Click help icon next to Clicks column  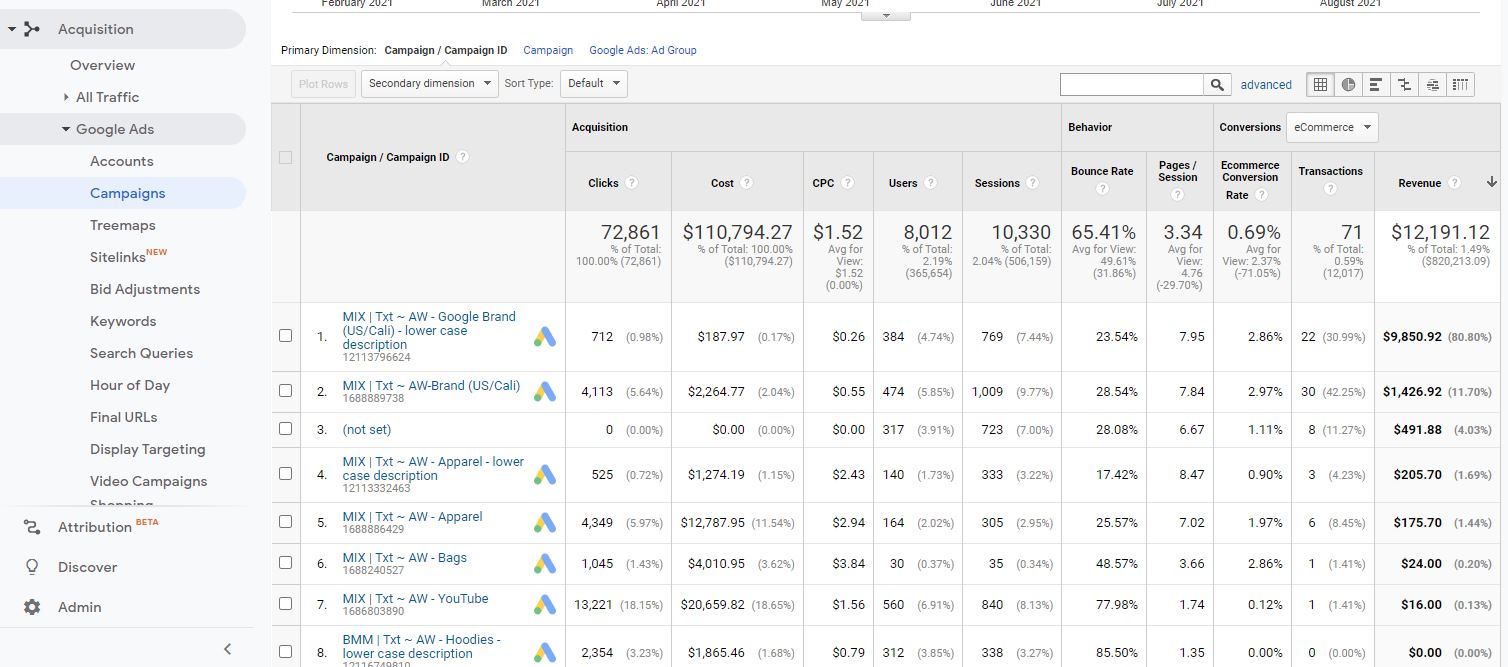[632, 183]
